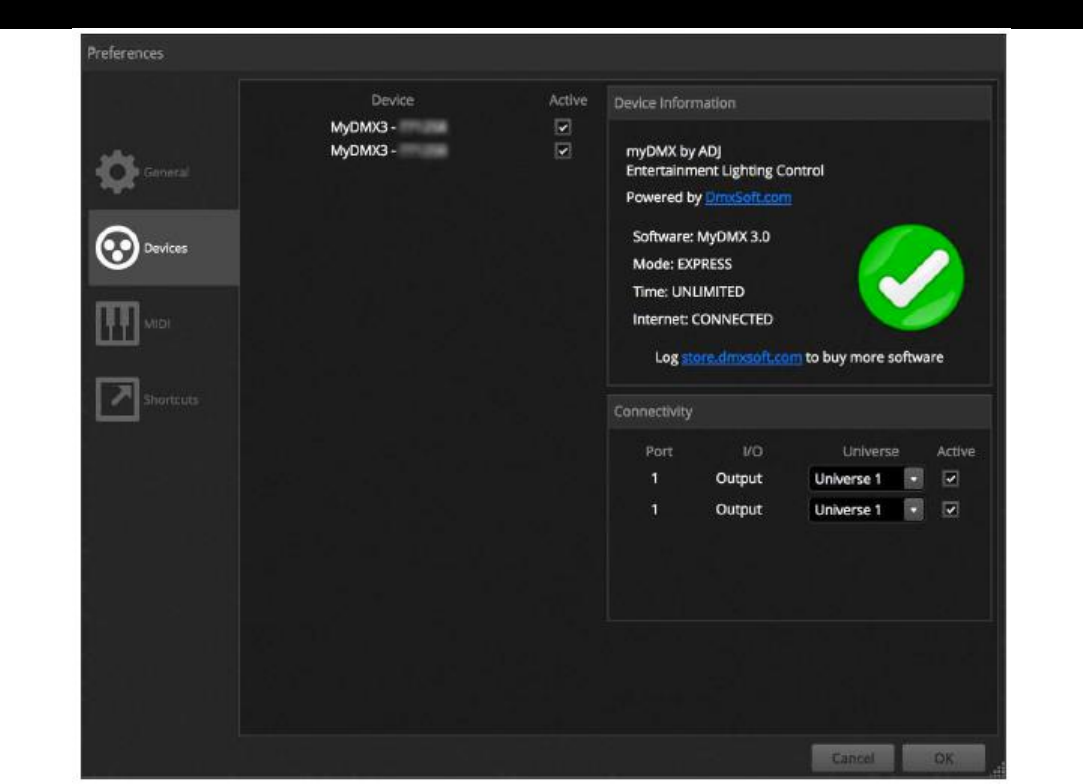Viewport: 1083px width, 784px height.
Task: Toggle Active checkbox for first Output port
Action: tap(950, 479)
